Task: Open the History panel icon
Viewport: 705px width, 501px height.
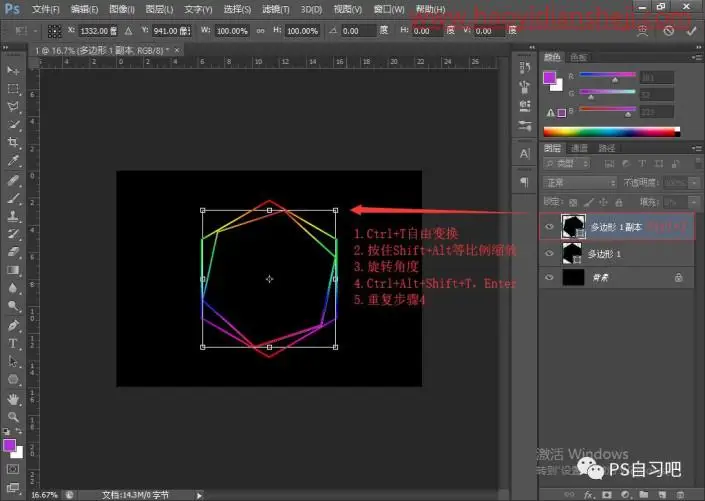Action: [524, 68]
